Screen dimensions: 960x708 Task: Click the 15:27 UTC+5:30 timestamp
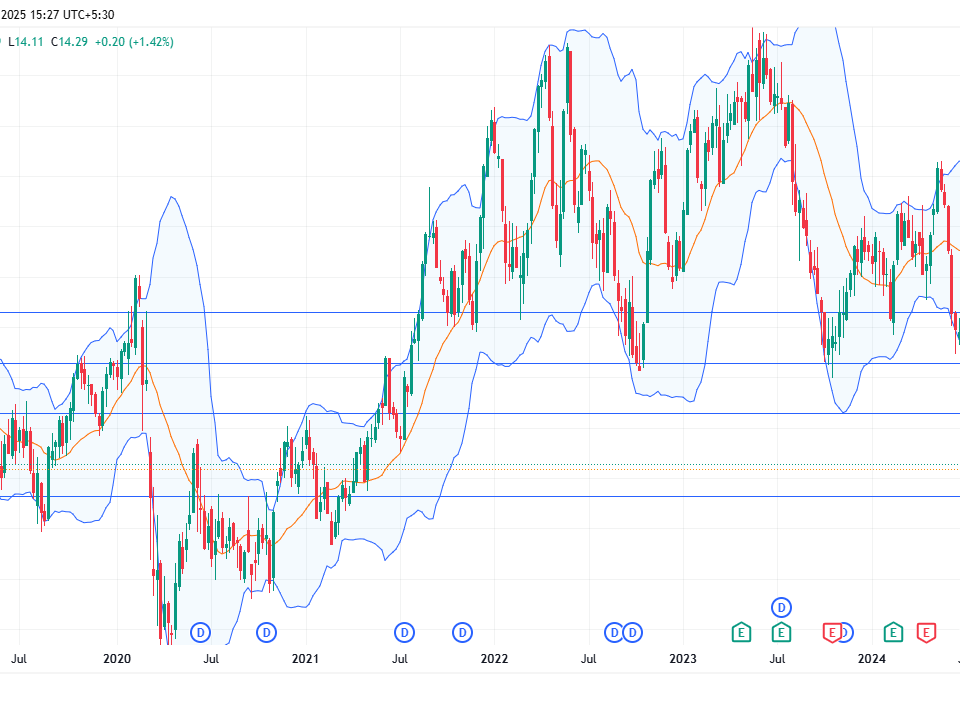[x=72, y=14]
